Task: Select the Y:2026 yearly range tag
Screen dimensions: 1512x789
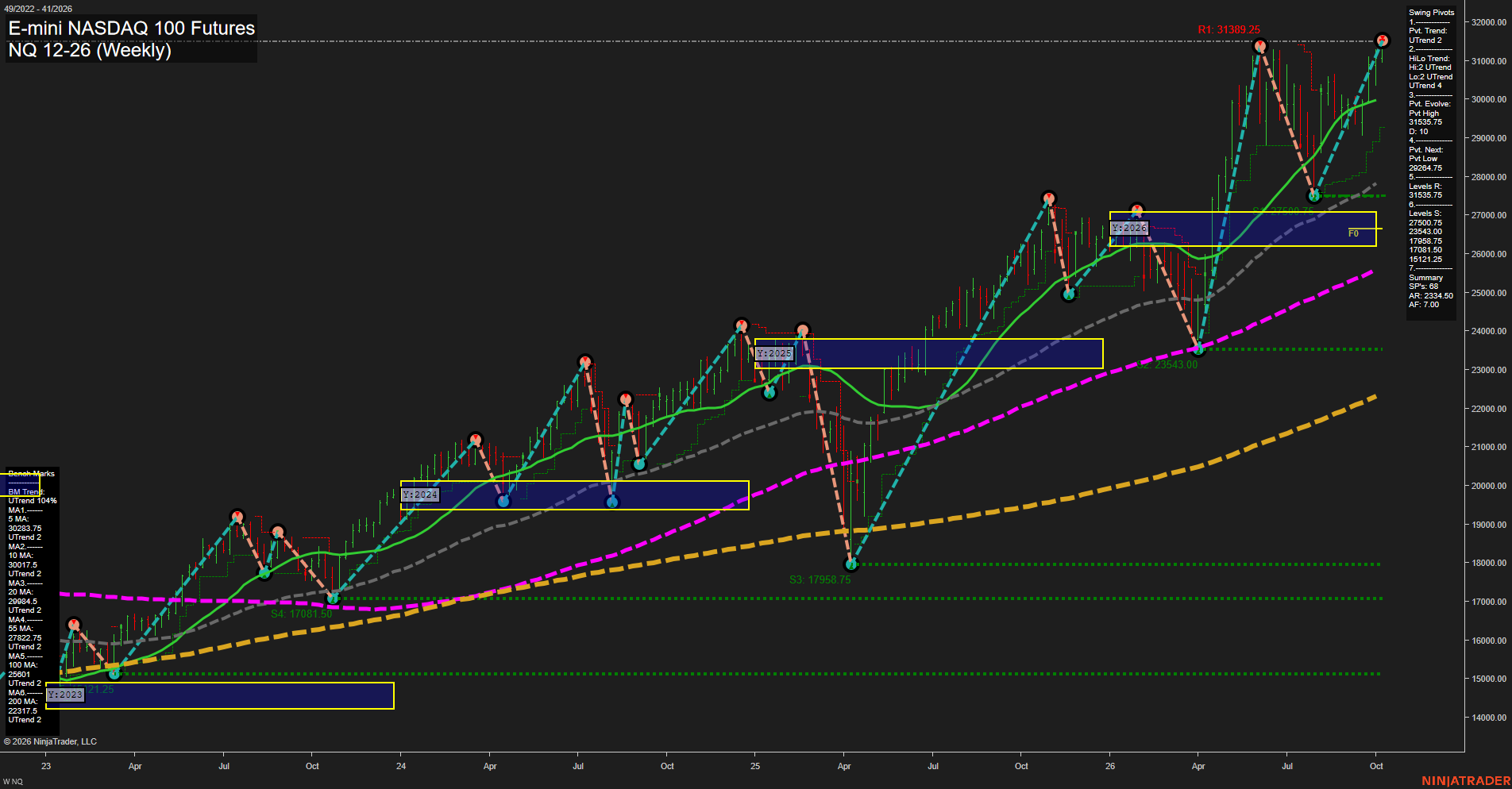Action: 1129,228
